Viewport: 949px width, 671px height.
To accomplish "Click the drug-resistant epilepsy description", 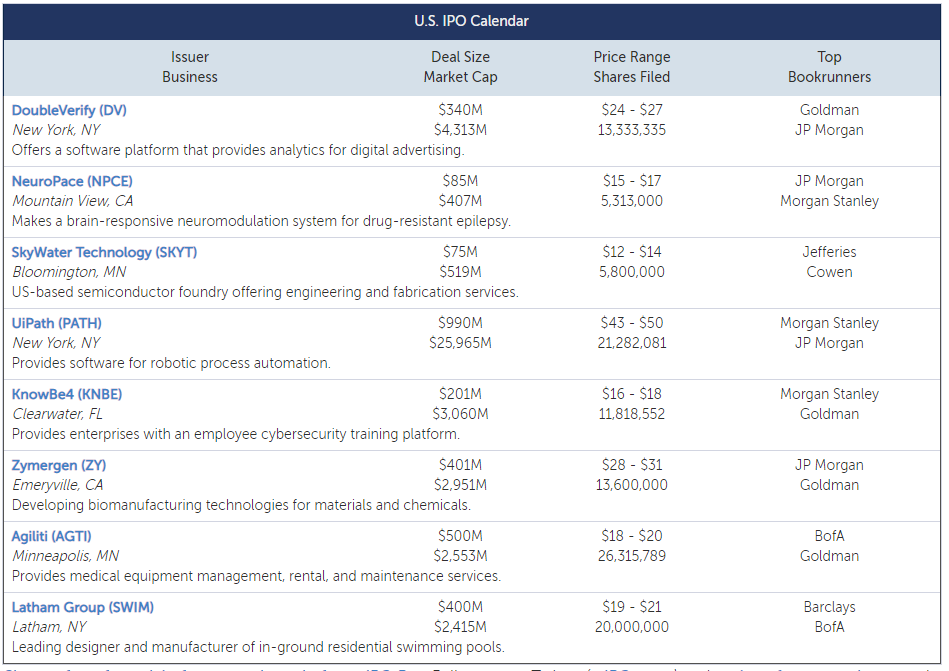I will coord(261,221).
